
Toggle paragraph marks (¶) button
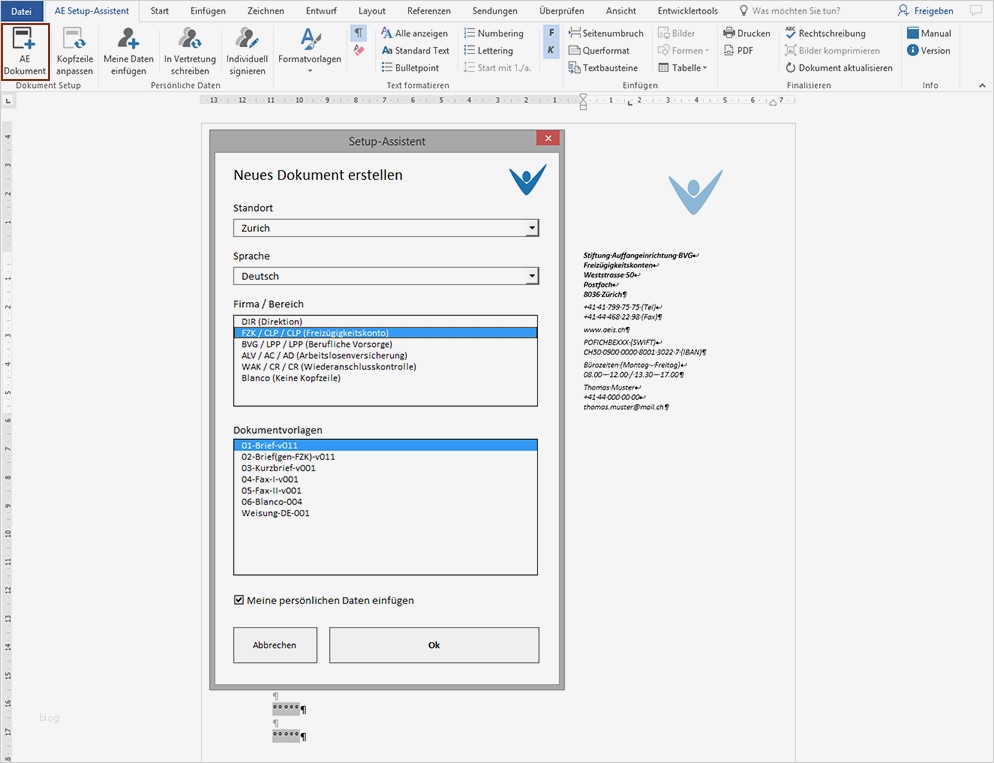coord(359,32)
